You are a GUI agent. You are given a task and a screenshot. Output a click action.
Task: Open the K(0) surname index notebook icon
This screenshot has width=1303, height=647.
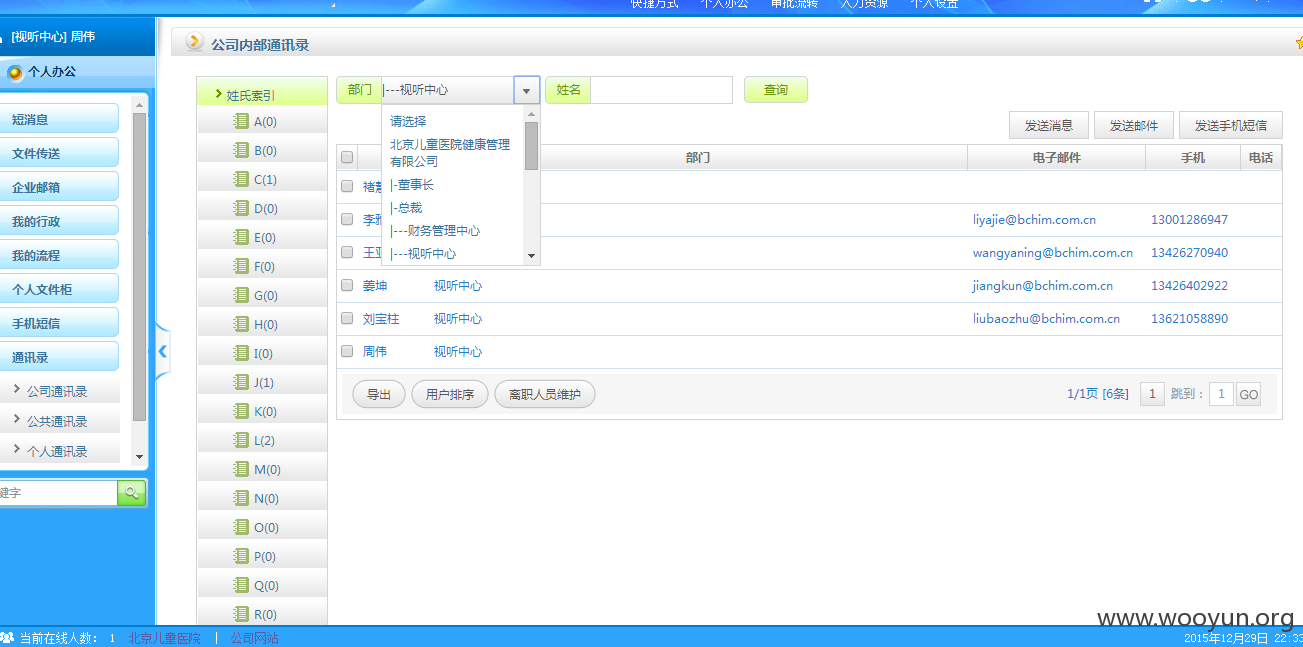240,411
